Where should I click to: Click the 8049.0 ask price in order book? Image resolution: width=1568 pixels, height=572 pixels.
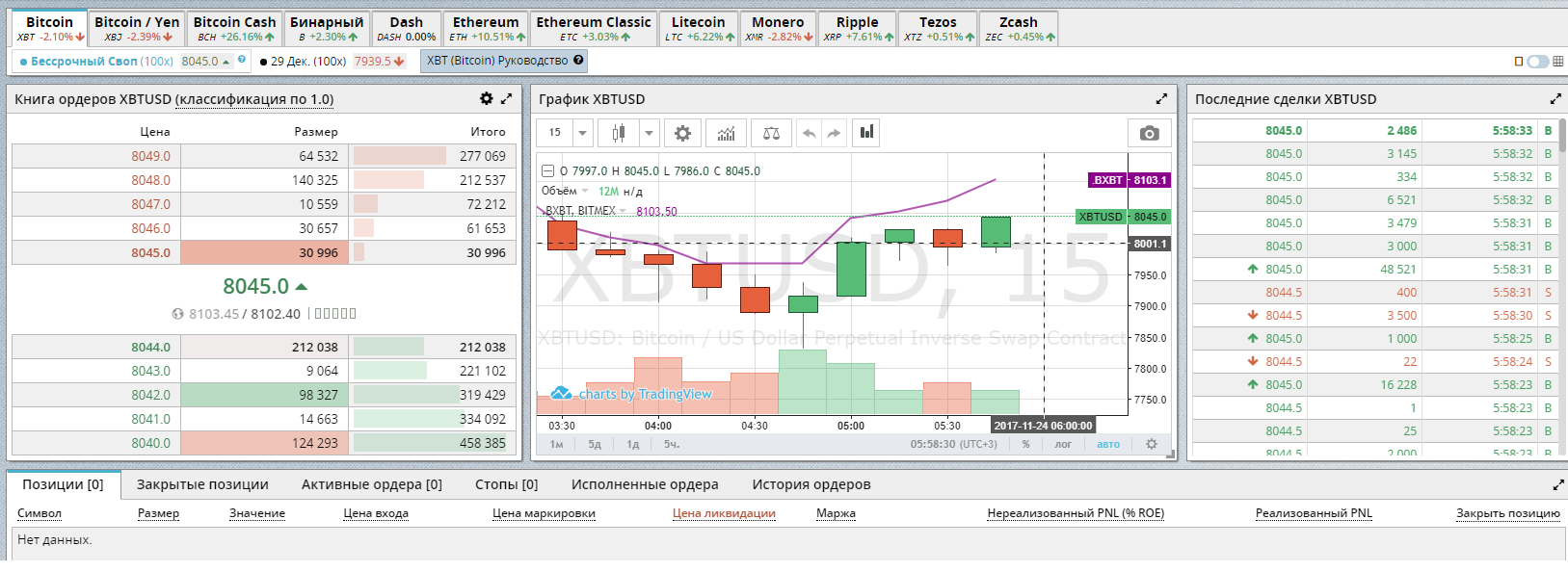tap(150, 156)
